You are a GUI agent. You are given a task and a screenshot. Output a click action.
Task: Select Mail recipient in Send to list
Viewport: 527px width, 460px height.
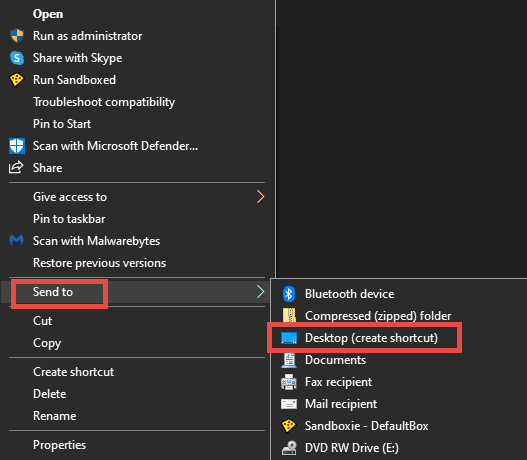coord(341,404)
